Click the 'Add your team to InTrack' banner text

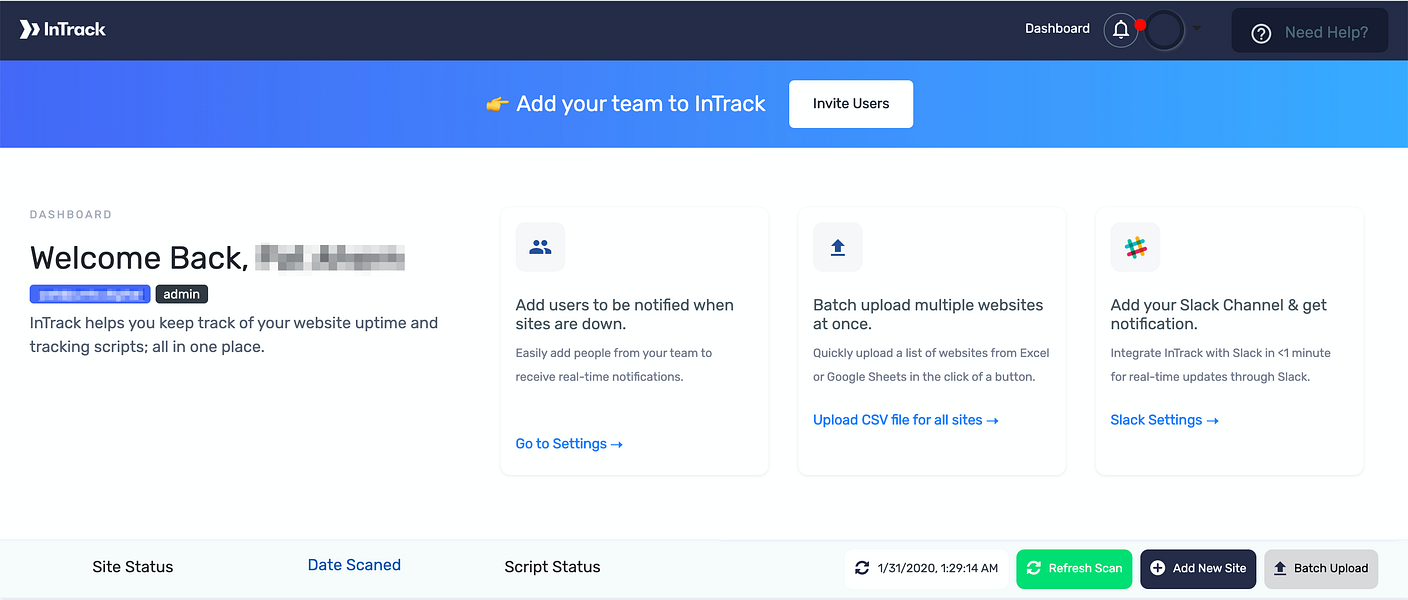click(641, 104)
